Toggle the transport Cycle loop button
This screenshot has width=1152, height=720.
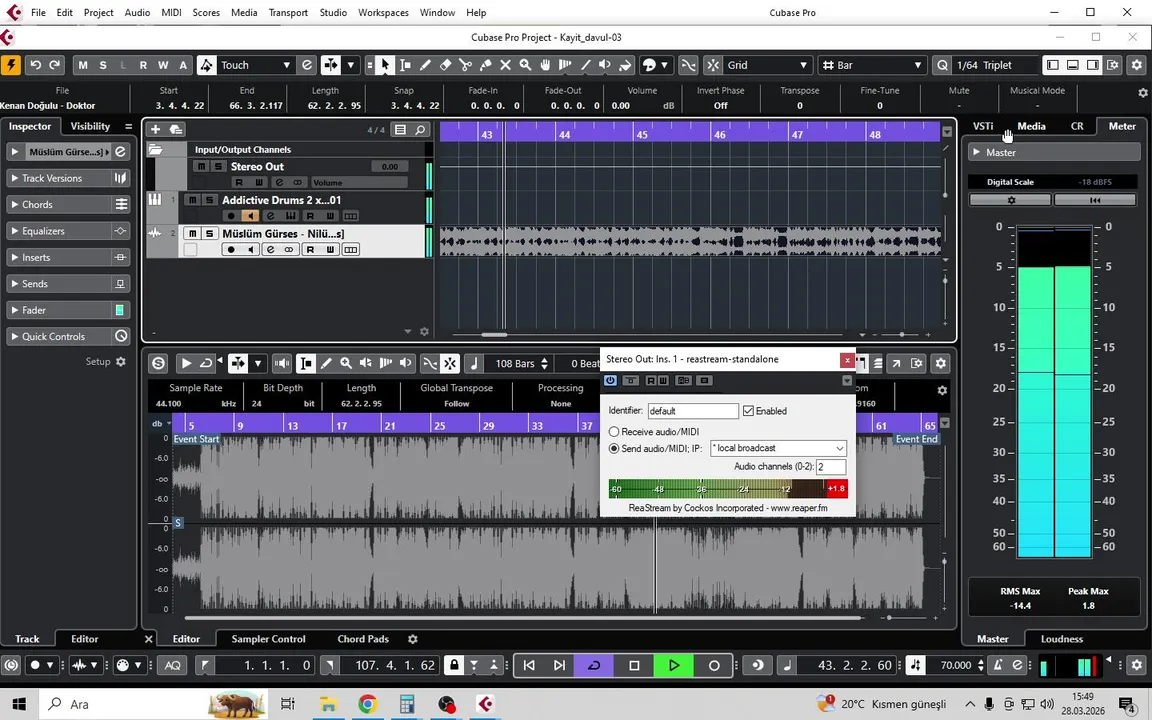coord(594,666)
